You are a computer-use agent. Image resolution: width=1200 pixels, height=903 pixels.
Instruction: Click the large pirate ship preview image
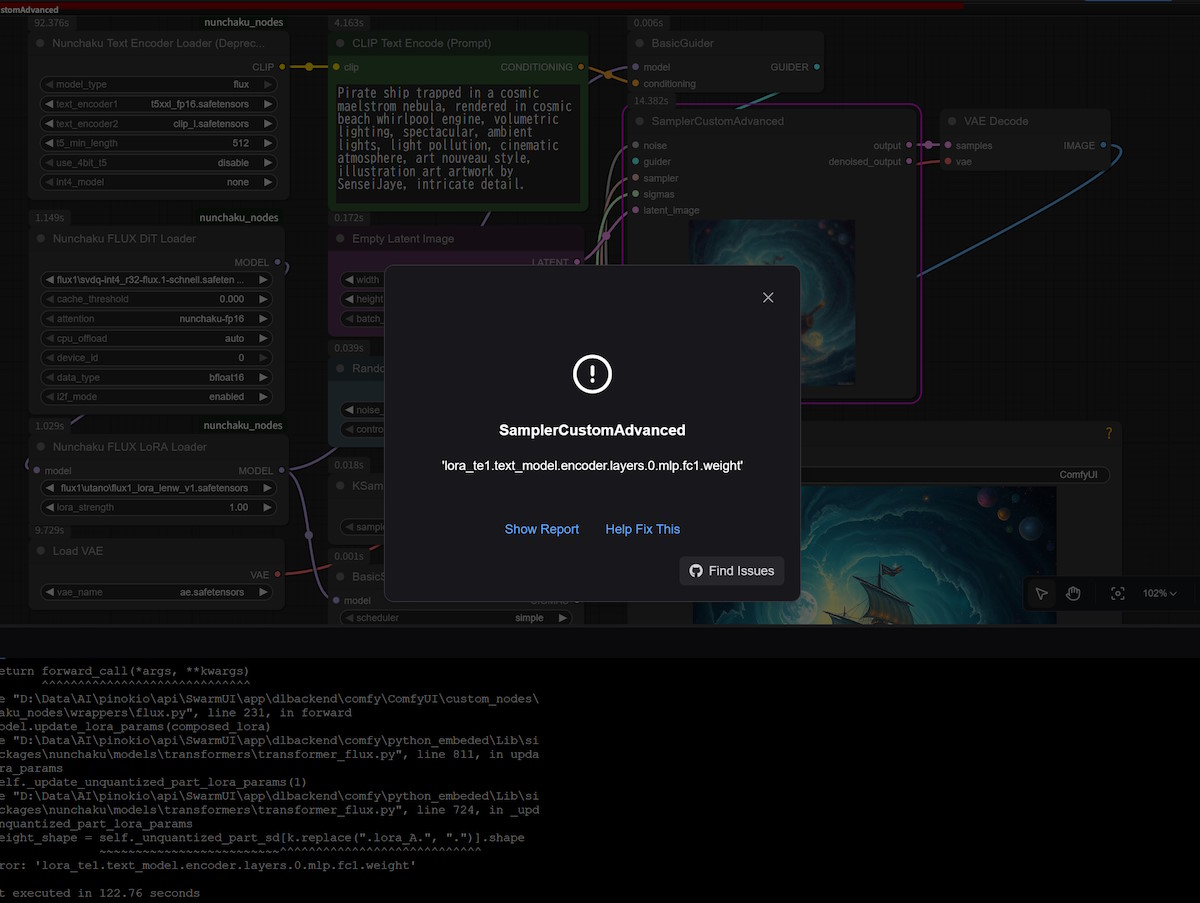click(874, 556)
